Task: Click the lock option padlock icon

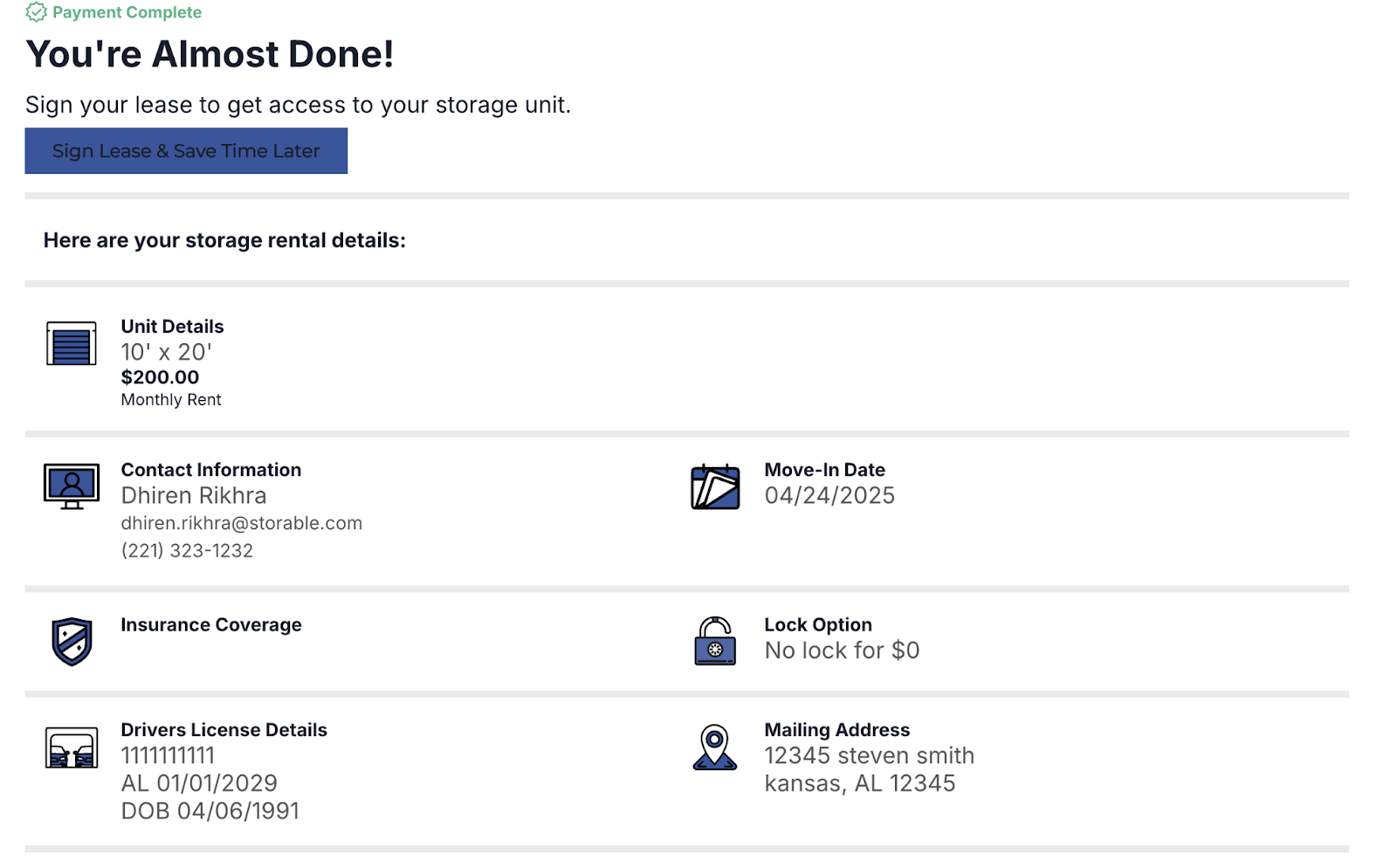Action: coord(715,641)
